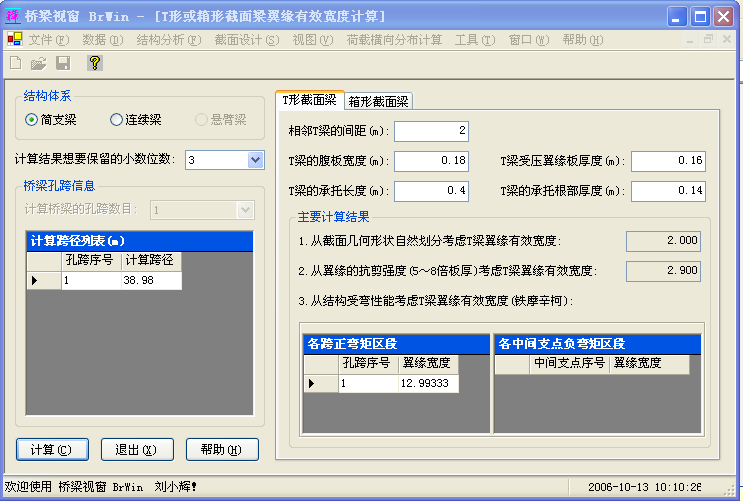Viewport: 743px width, 502px height.
Task: Click the 计算跨径 column header
Action: point(152,260)
